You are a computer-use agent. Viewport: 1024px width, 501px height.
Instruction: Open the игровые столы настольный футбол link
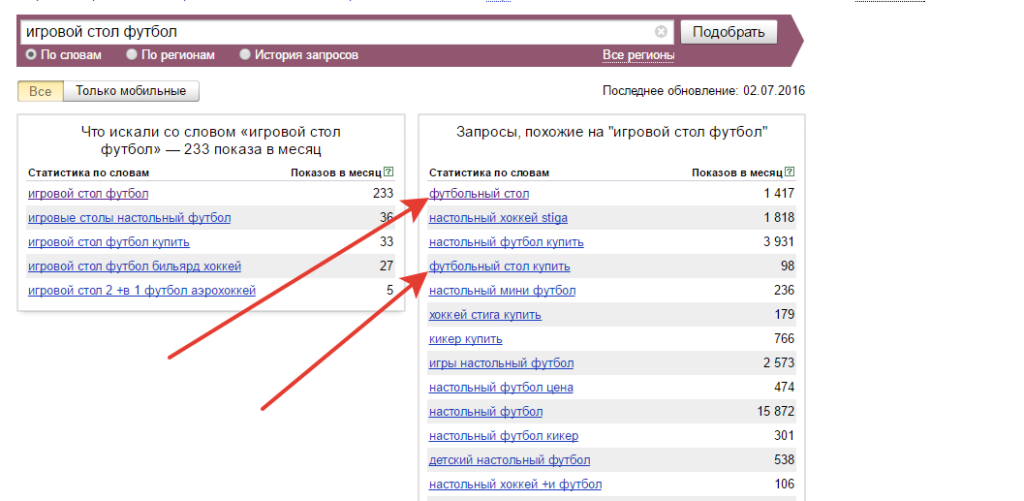click(129, 218)
